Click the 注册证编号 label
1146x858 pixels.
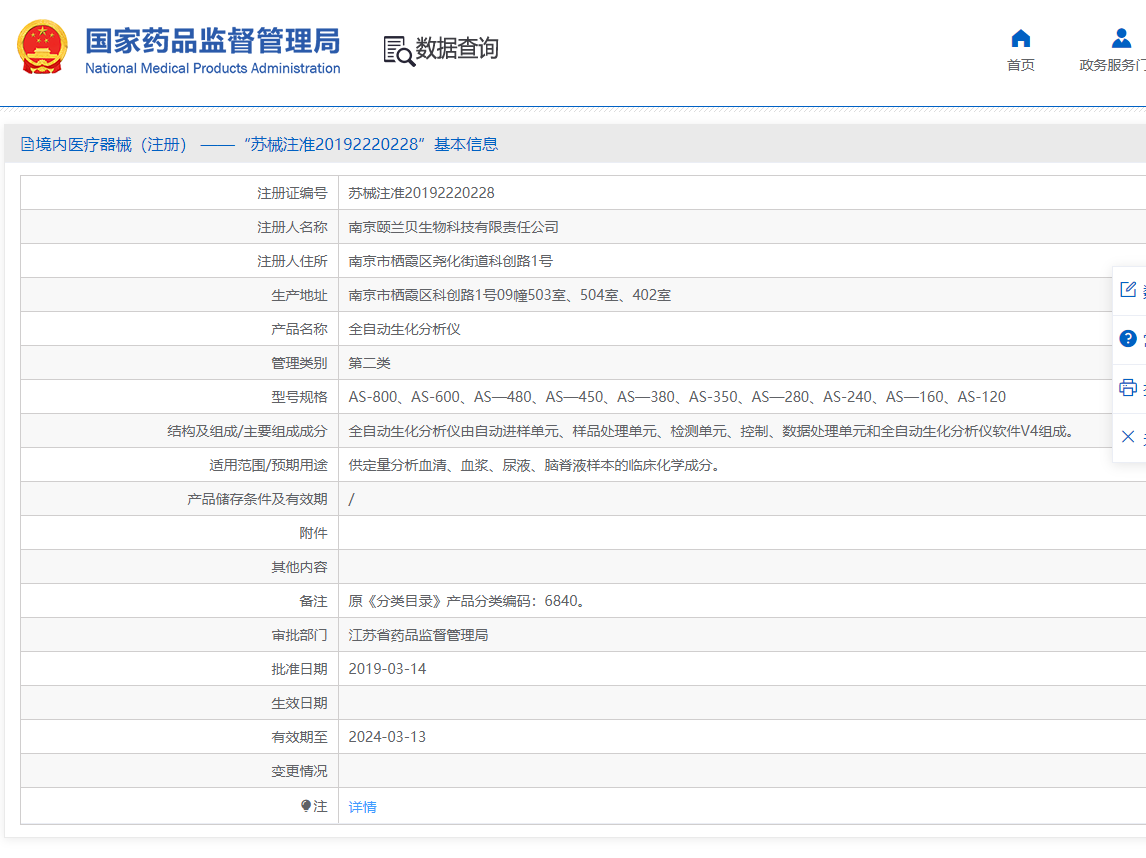[x=292, y=193]
